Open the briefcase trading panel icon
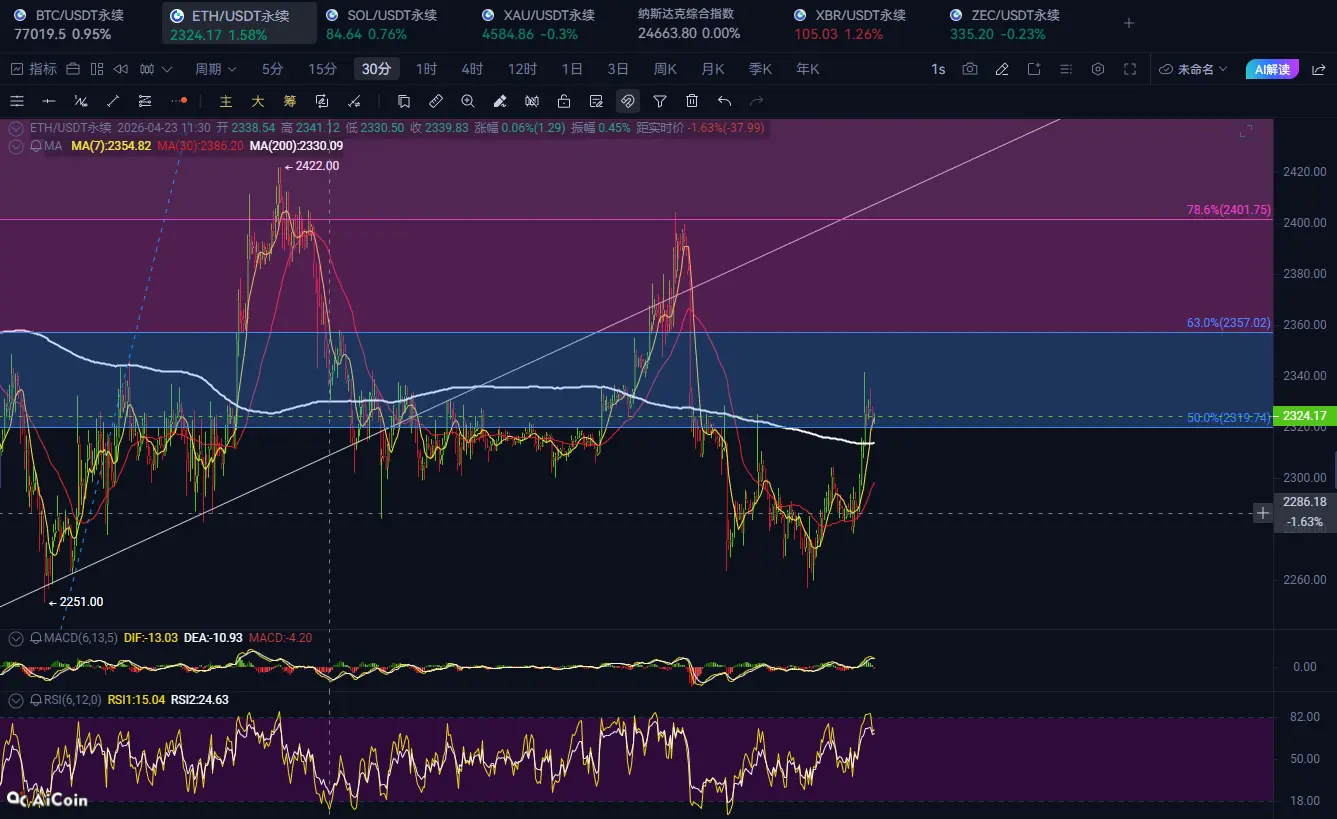The height and width of the screenshot is (819, 1337). (72, 69)
